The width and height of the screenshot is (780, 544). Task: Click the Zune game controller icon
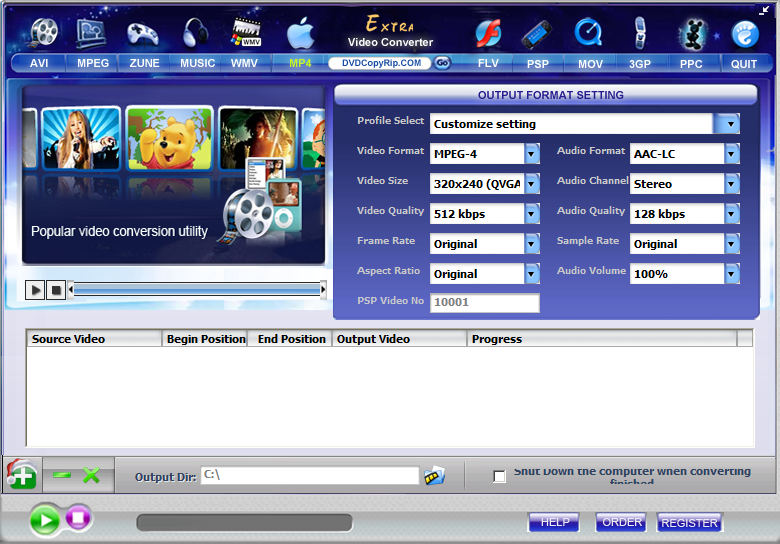[x=143, y=34]
